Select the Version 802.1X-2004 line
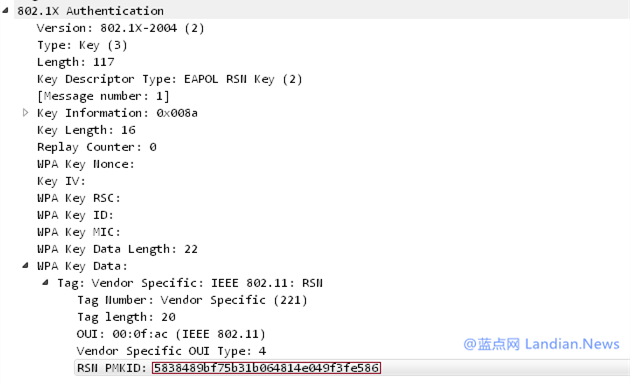This screenshot has height=384, width=630. coord(121,28)
